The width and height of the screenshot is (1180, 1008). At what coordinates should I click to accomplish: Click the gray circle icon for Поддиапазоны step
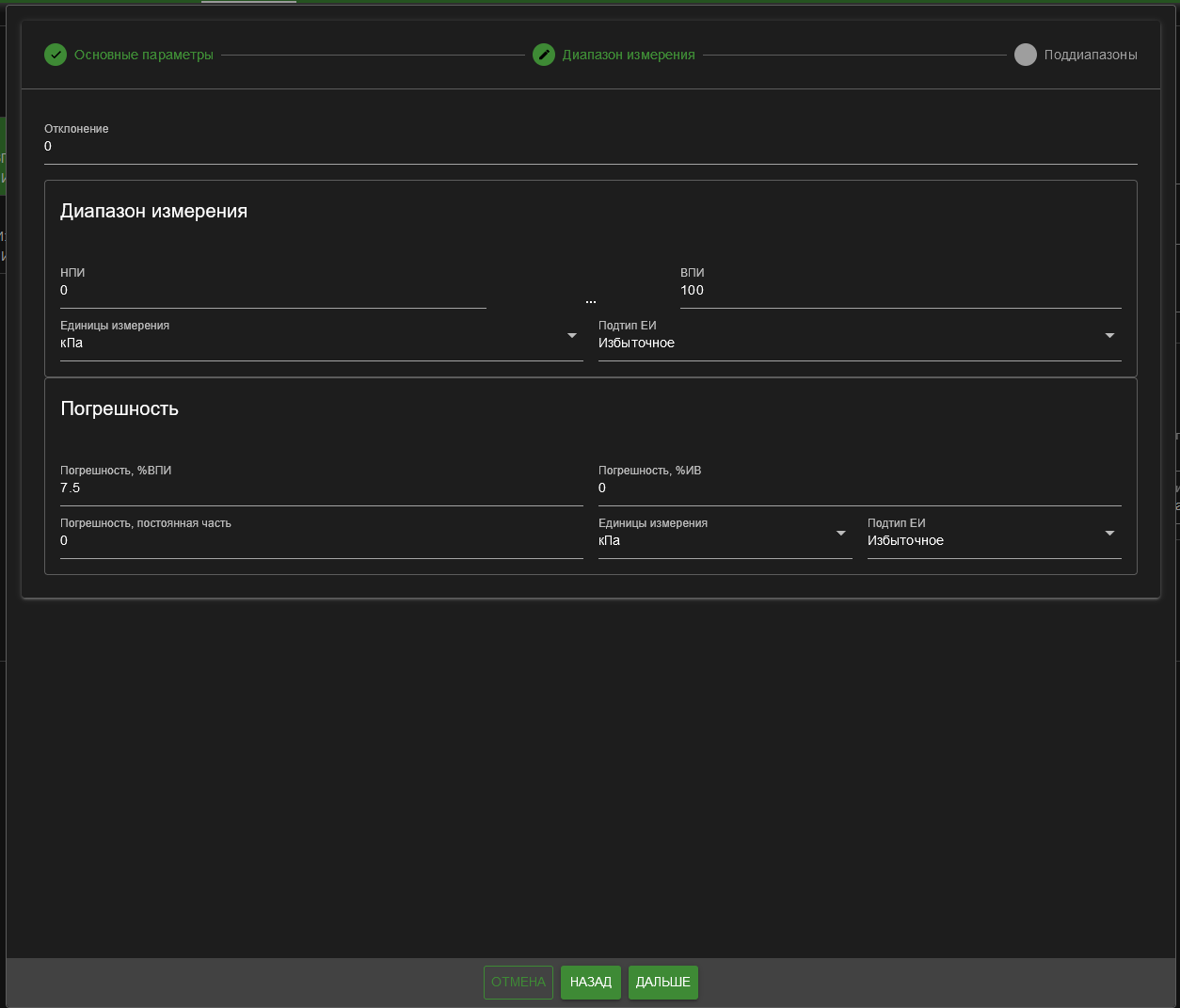coord(1026,55)
